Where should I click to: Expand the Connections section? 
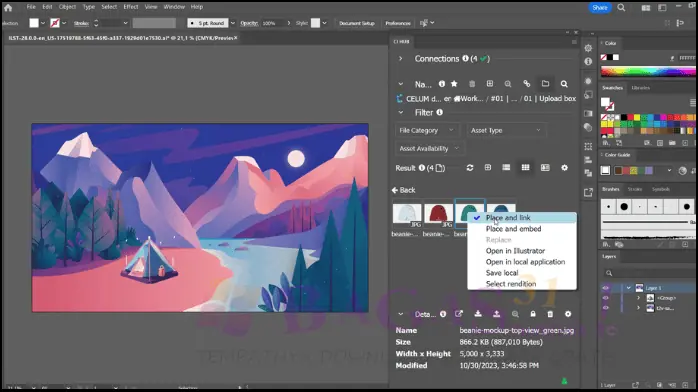pyautogui.click(x=401, y=58)
